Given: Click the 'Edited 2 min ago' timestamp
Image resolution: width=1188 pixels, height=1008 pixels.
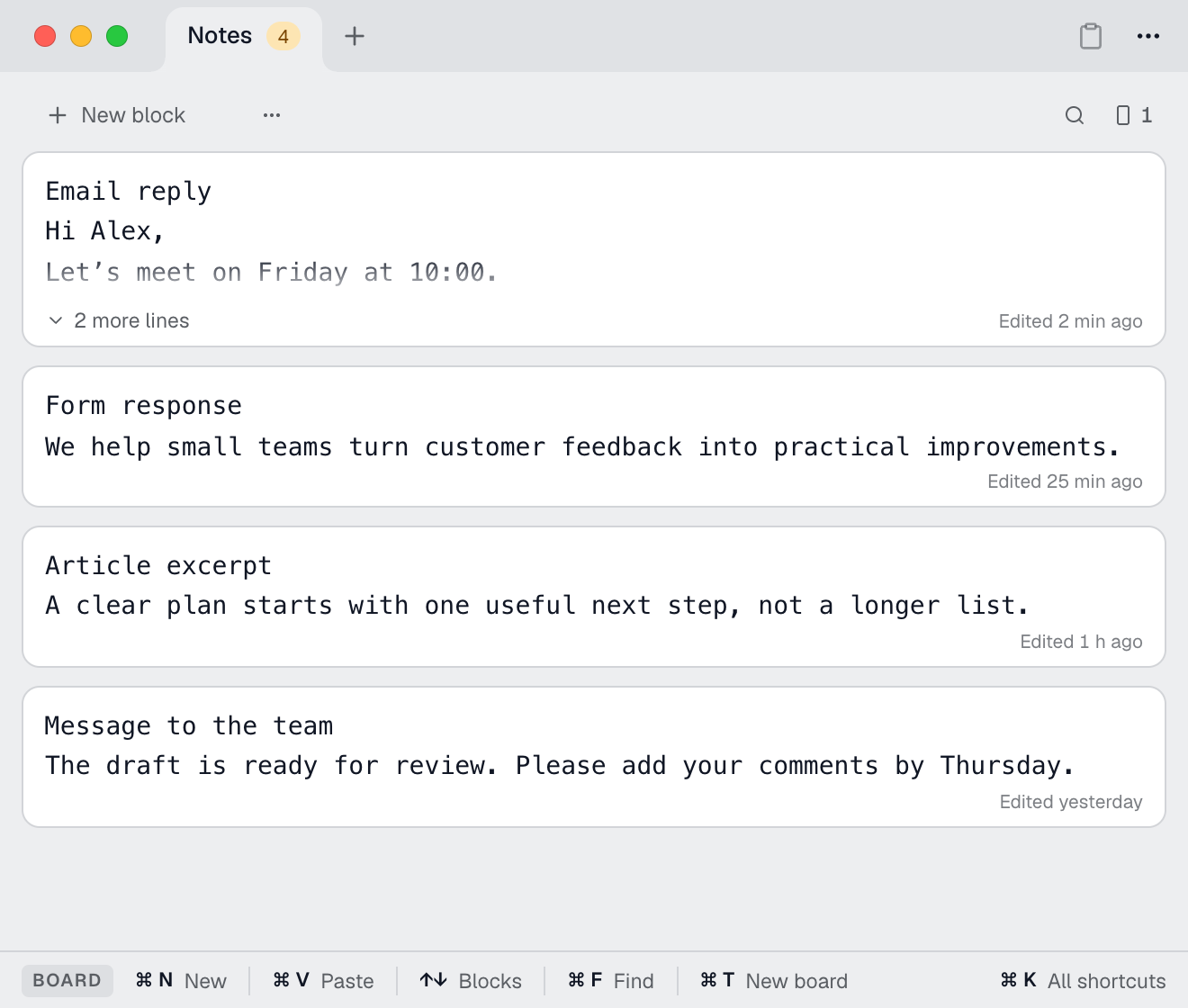Looking at the screenshot, I should tap(1071, 321).
